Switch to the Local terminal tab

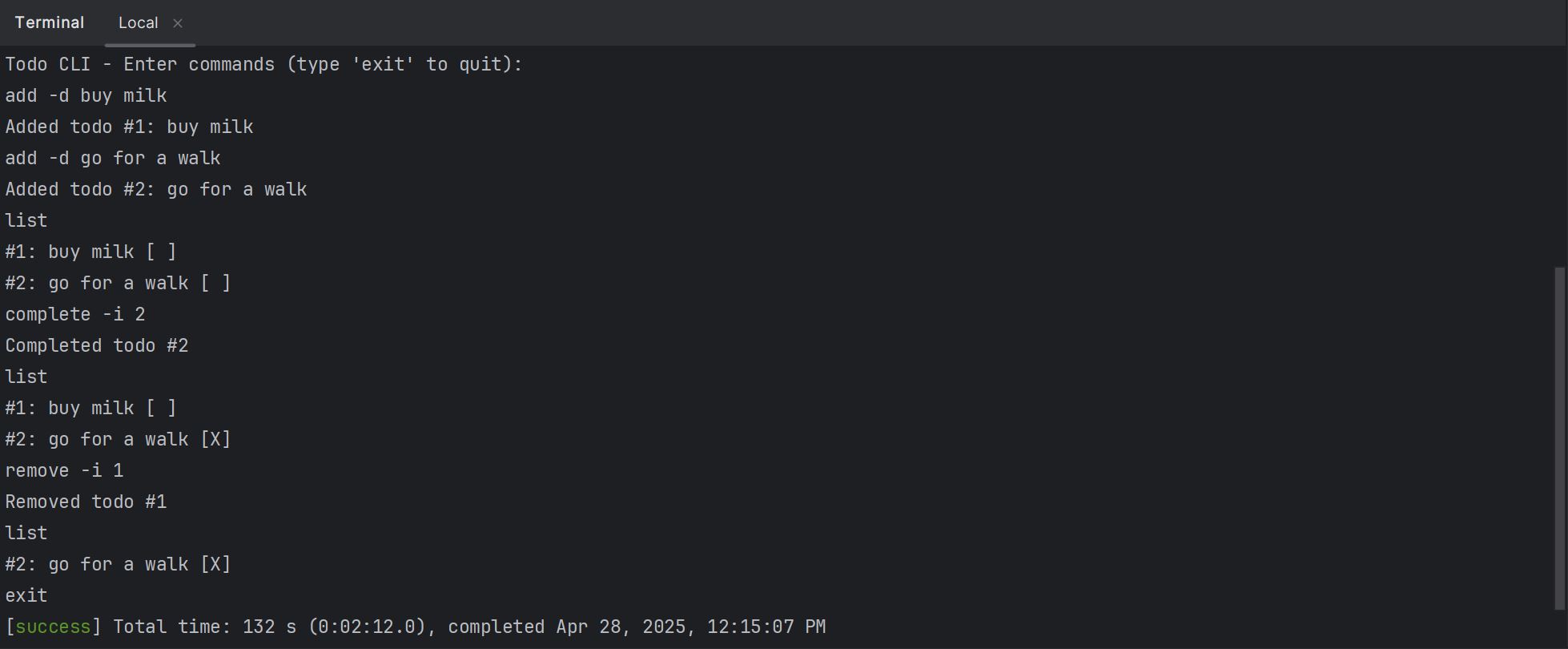click(x=138, y=22)
